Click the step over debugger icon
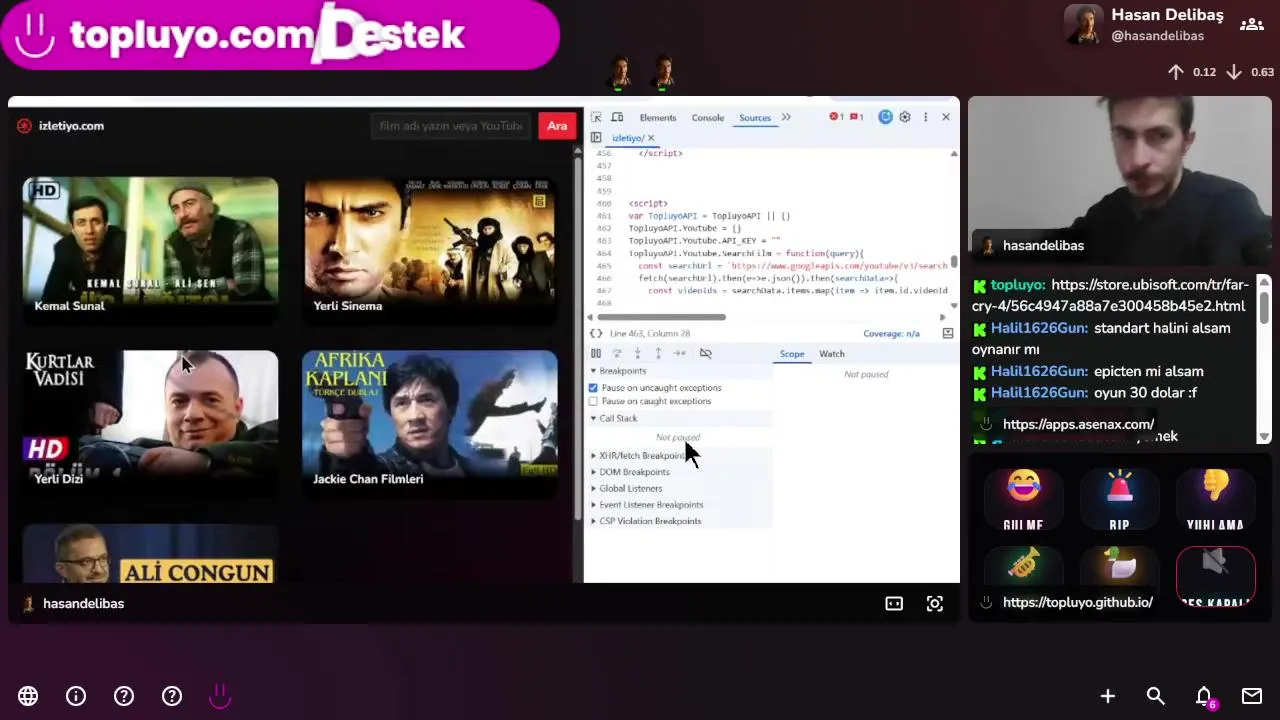This screenshot has height=720, width=1280. tap(617, 354)
